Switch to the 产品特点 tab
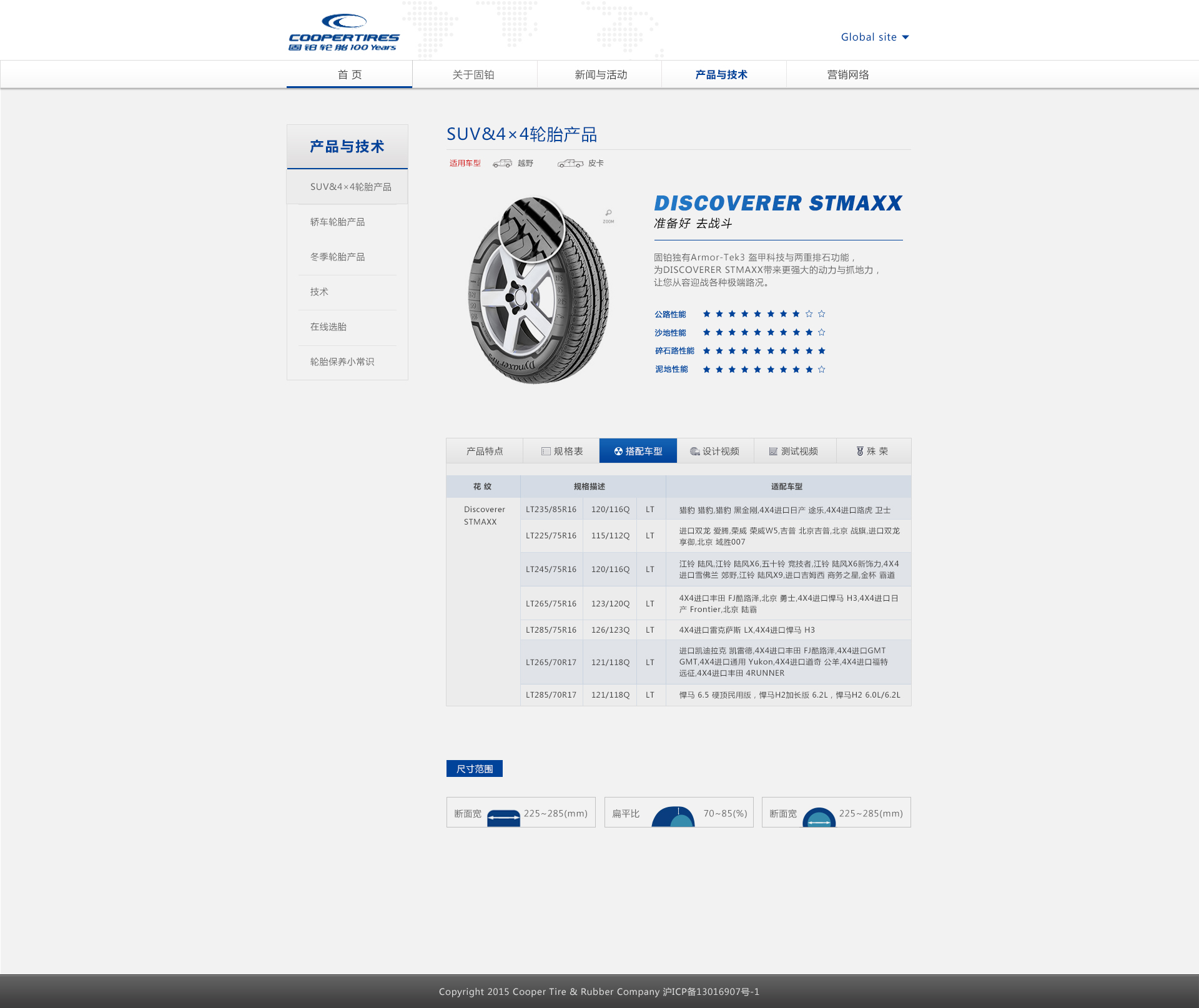Viewport: 1199px width, 1008px height. pyautogui.click(x=485, y=451)
